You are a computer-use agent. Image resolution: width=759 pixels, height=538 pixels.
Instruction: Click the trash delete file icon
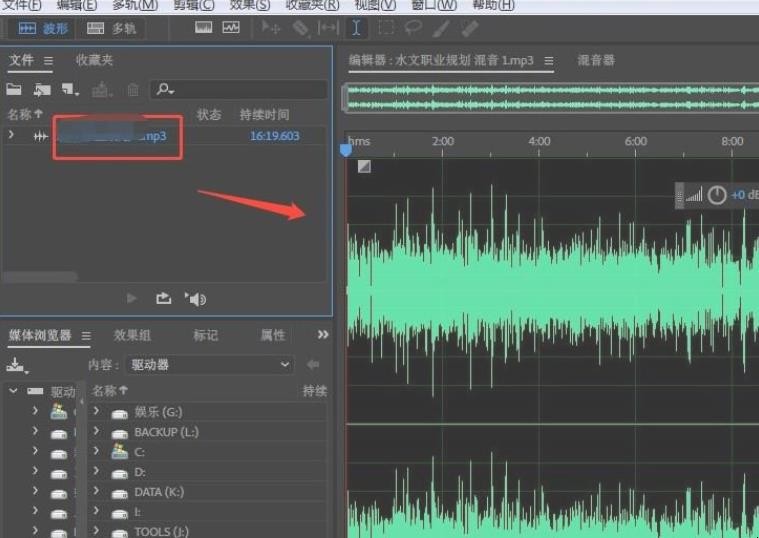point(133,90)
